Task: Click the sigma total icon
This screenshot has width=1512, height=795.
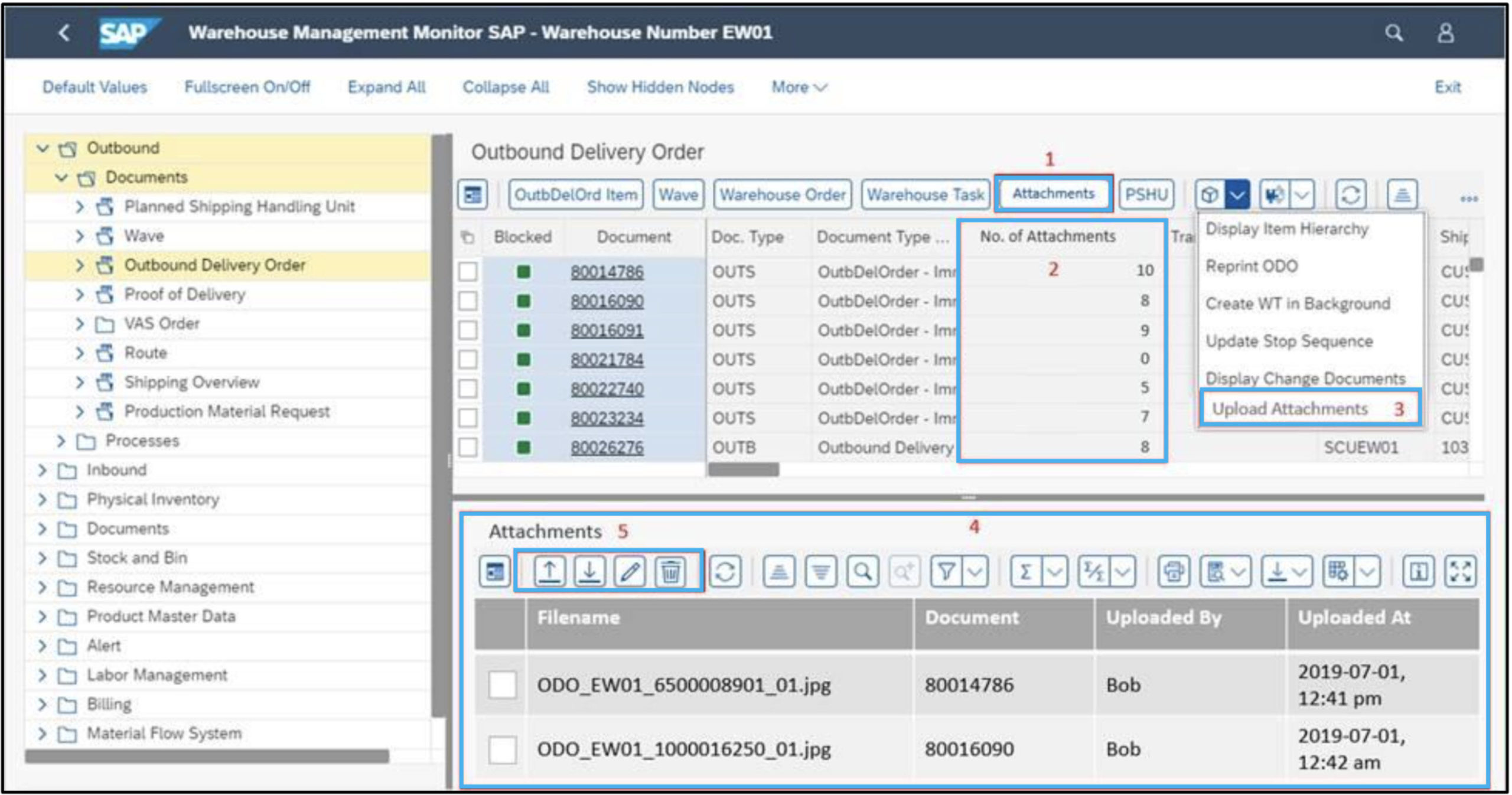Action: coord(1026,571)
